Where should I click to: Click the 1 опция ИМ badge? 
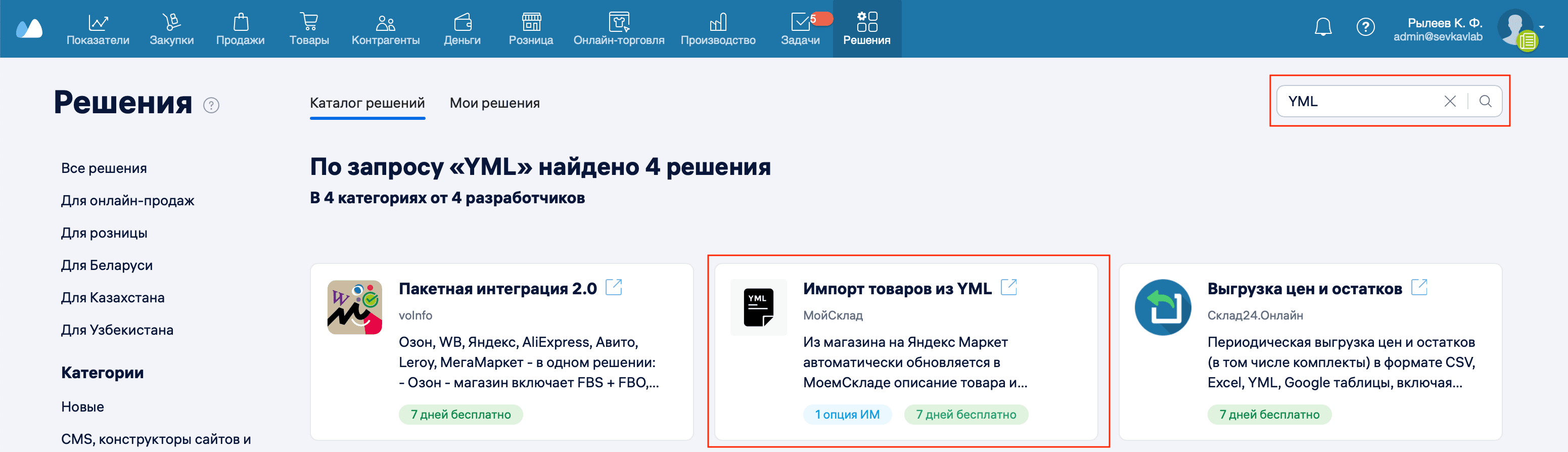(x=847, y=414)
